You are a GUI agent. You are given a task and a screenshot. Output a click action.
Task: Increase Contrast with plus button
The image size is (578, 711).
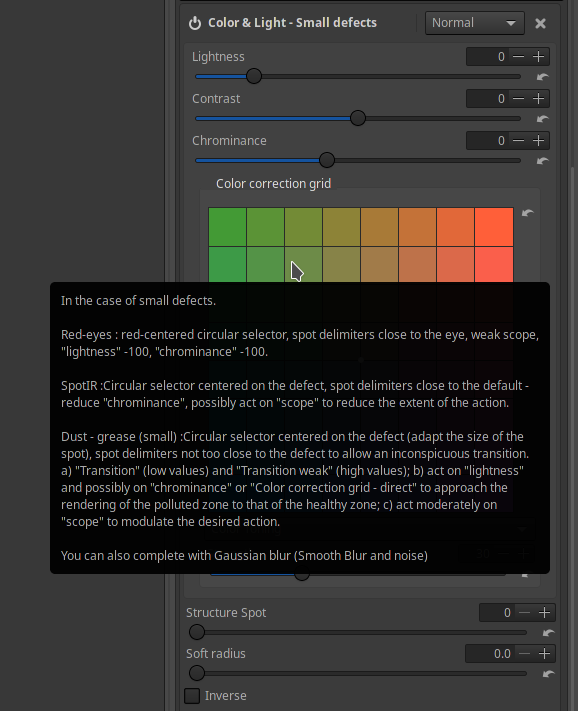click(539, 99)
